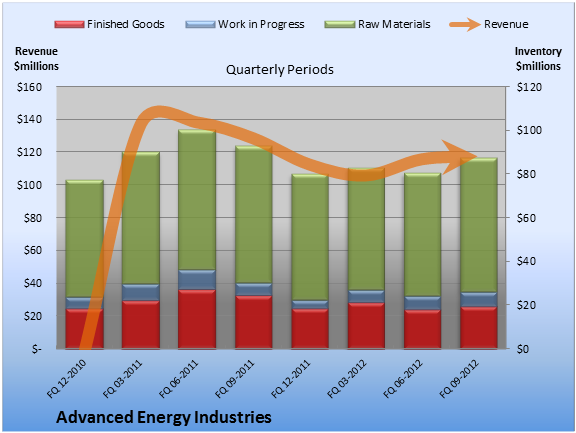Click the Inventory $millions axis title
This screenshot has width=576, height=433.
(x=538, y=59)
